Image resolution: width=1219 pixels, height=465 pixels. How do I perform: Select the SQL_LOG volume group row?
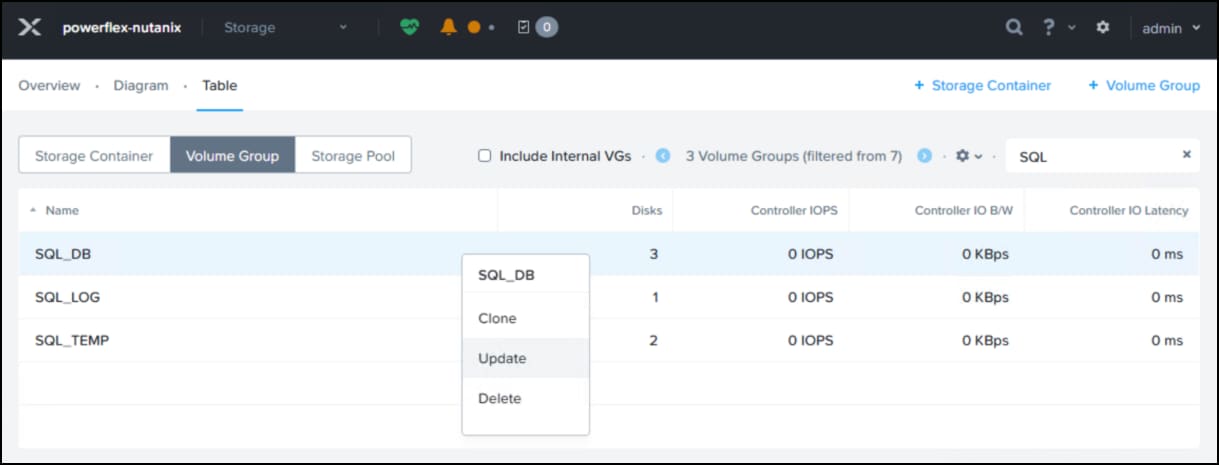(x=608, y=297)
